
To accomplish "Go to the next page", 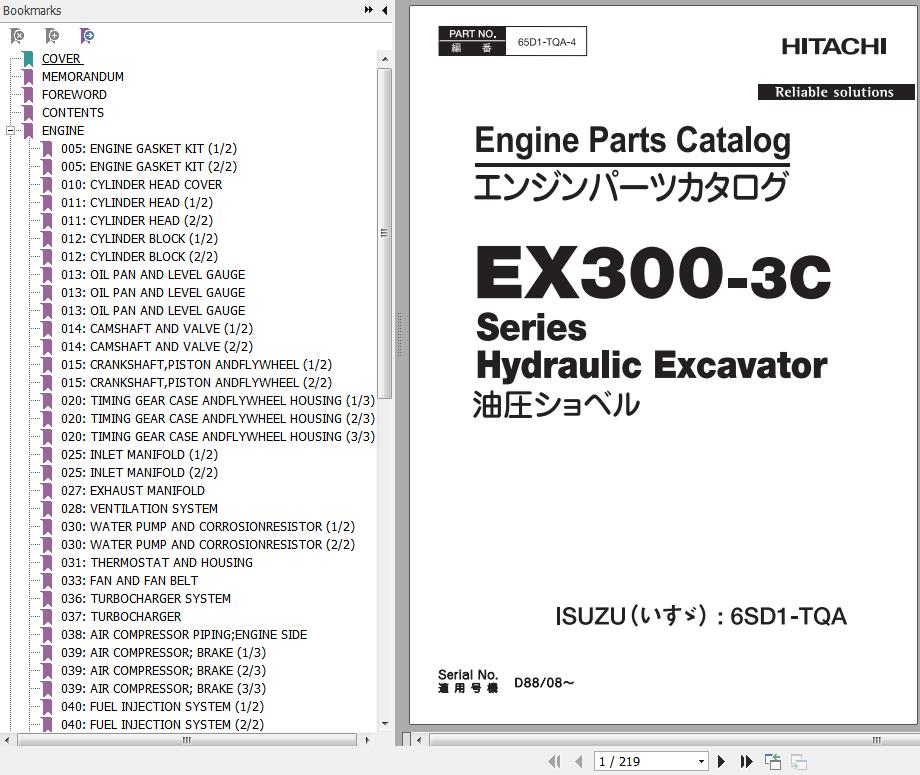I will click(722, 762).
